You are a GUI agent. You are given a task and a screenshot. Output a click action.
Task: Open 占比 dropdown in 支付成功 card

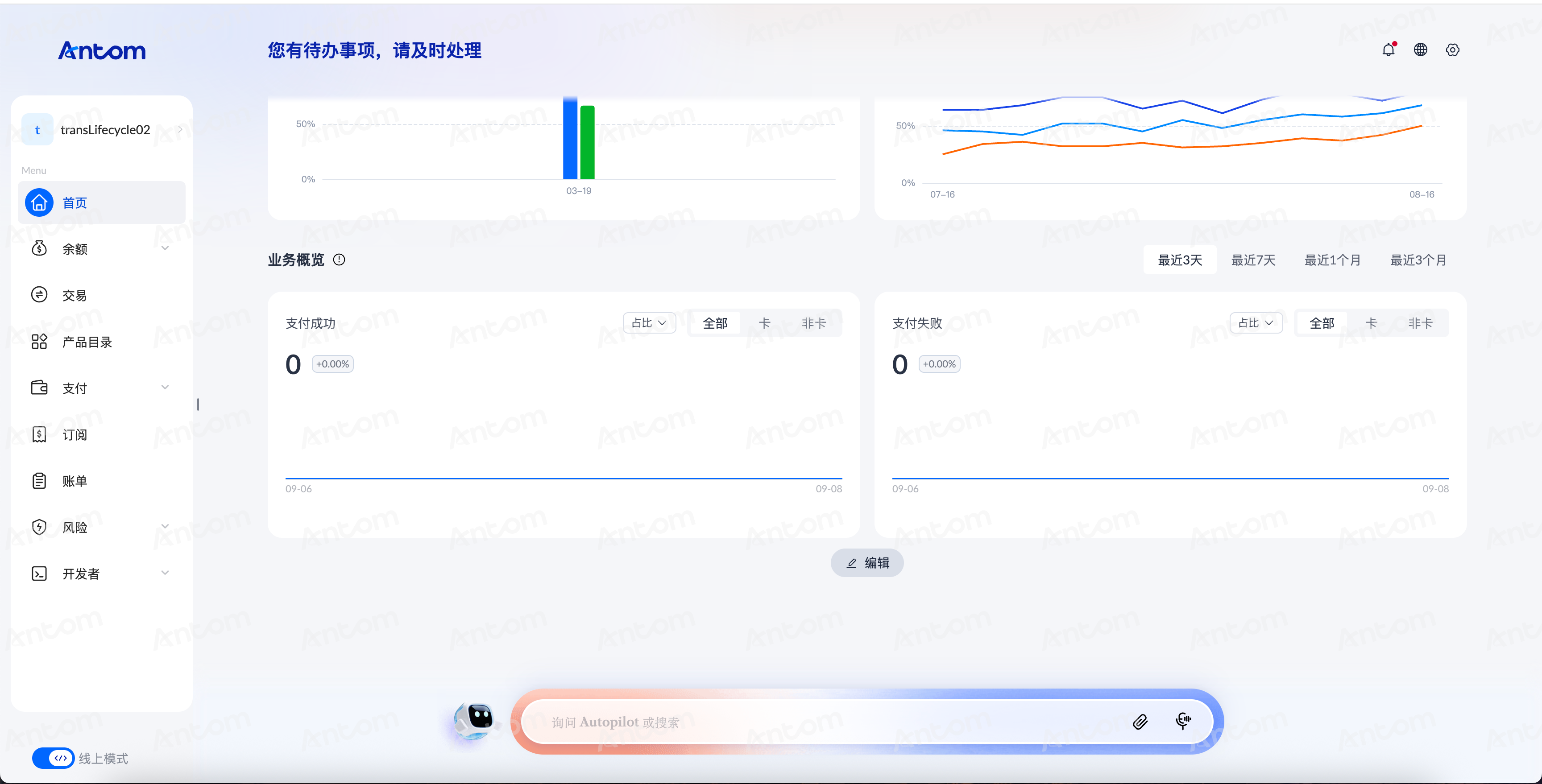(x=650, y=323)
